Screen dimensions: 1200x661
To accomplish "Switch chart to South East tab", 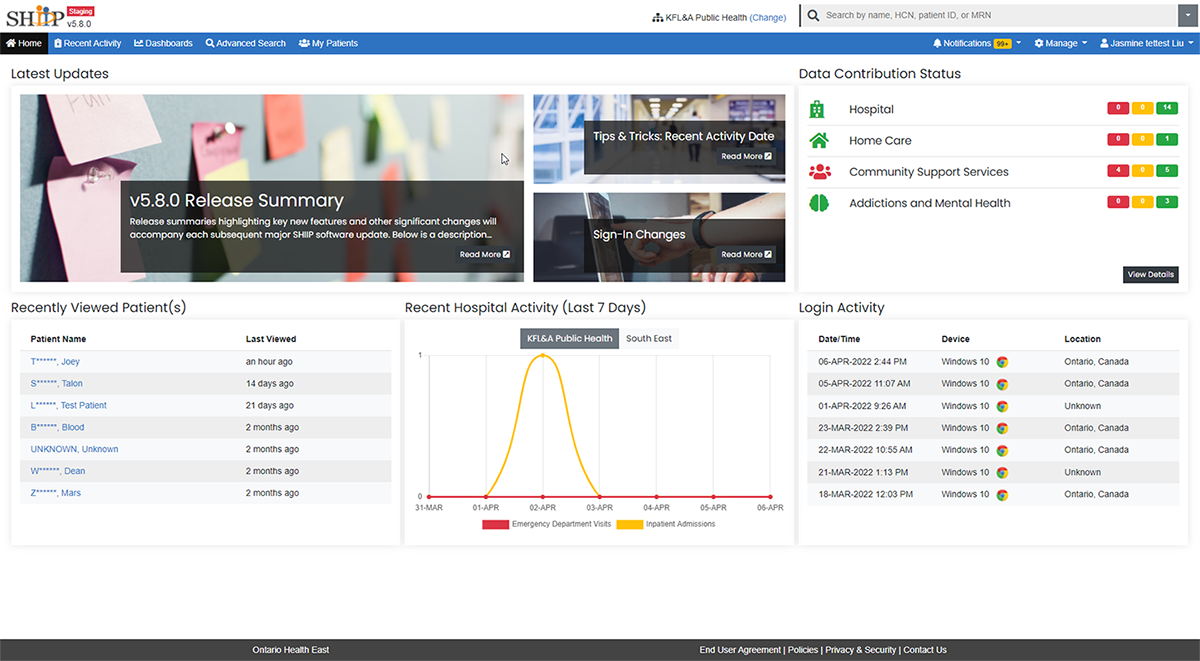I will 649,339.
